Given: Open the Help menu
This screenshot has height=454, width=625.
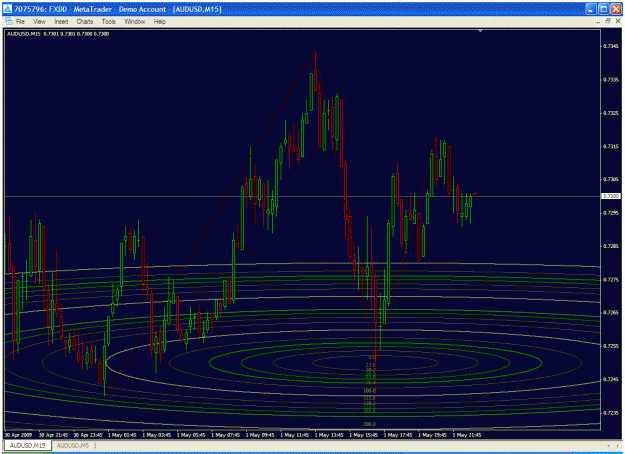Looking at the screenshot, I should click(160, 22).
